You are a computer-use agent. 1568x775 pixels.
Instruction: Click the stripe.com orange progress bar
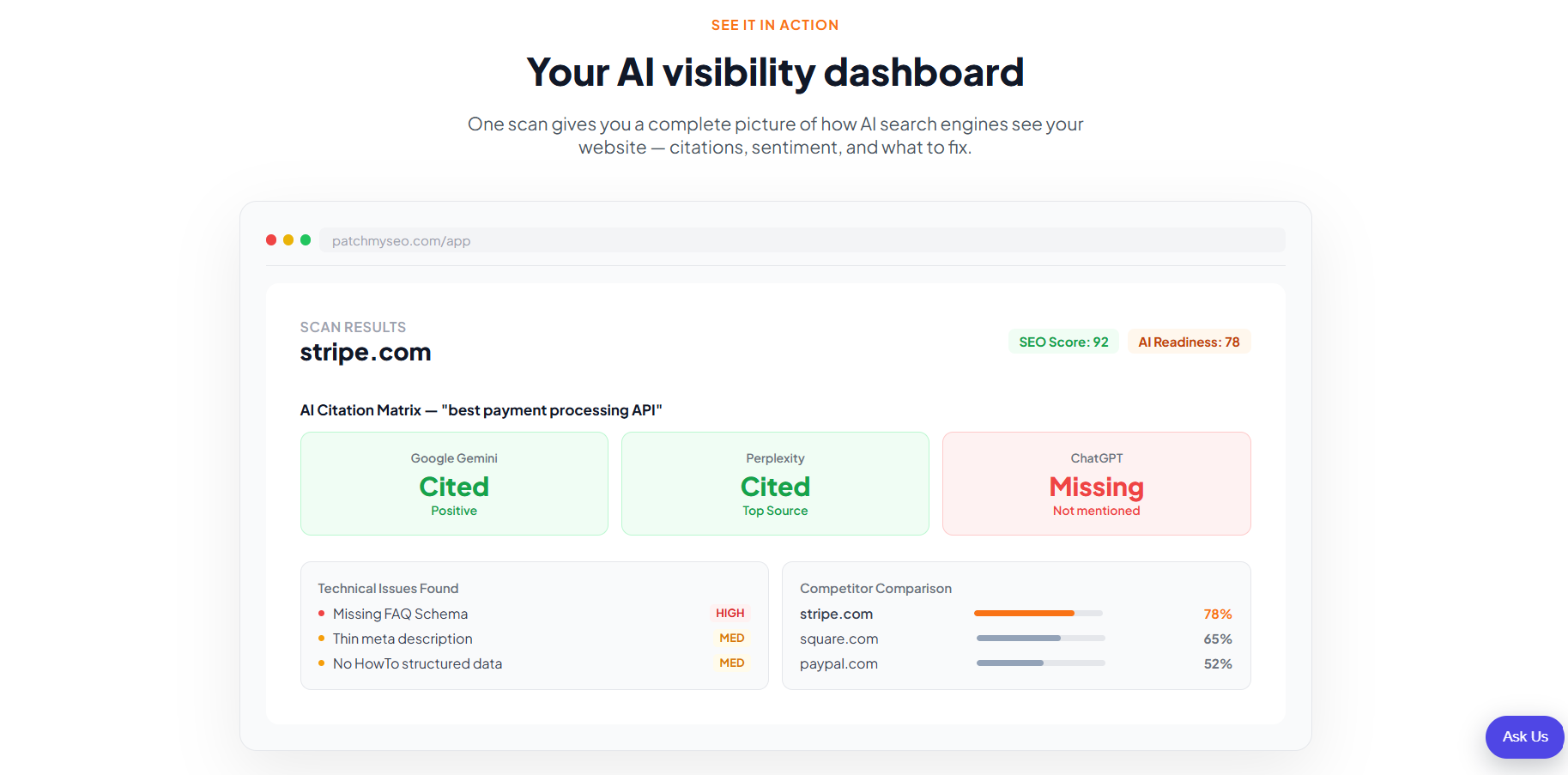tap(1038, 614)
